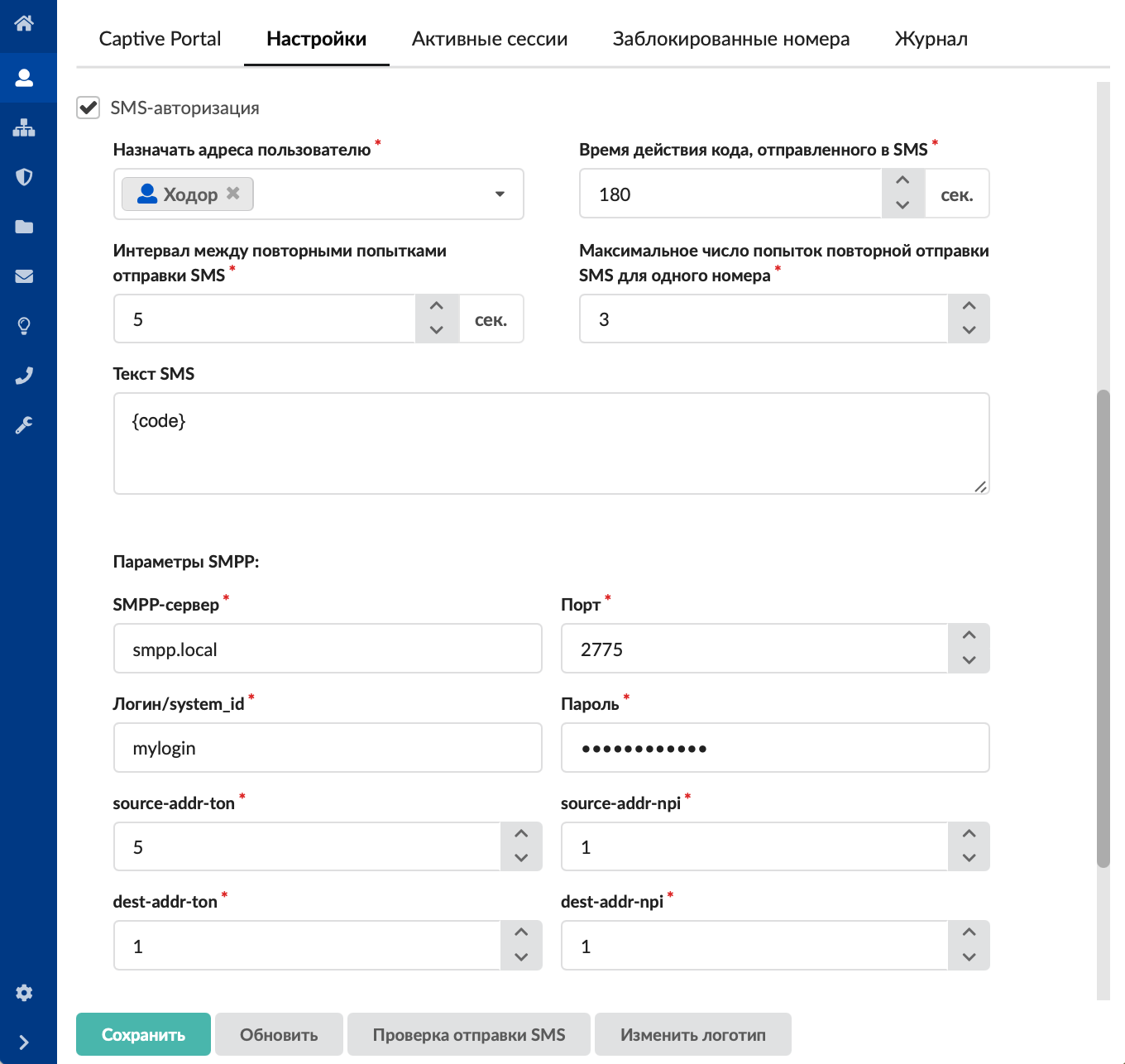This screenshot has width=1125, height=1064.
Task: Open the network topology icon in sidebar
Action: [x=24, y=127]
